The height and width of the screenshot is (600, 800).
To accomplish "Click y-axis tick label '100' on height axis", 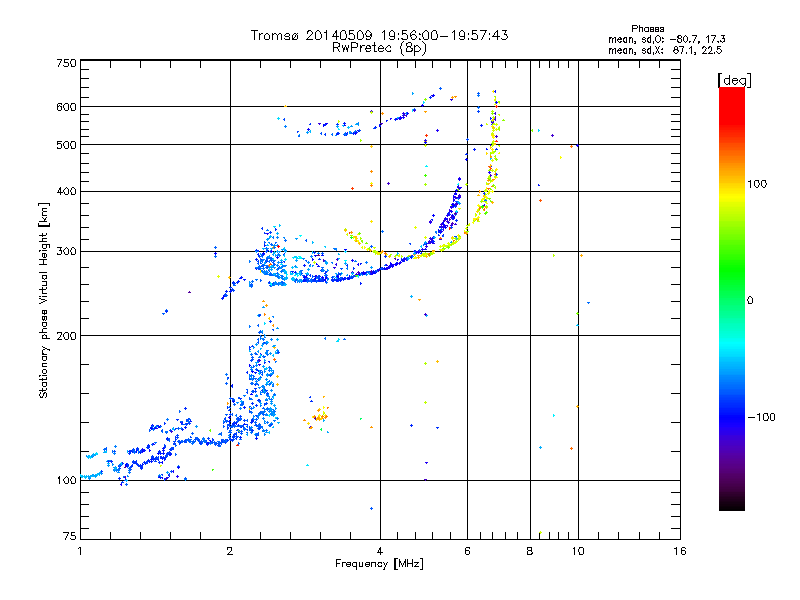I will [66, 480].
